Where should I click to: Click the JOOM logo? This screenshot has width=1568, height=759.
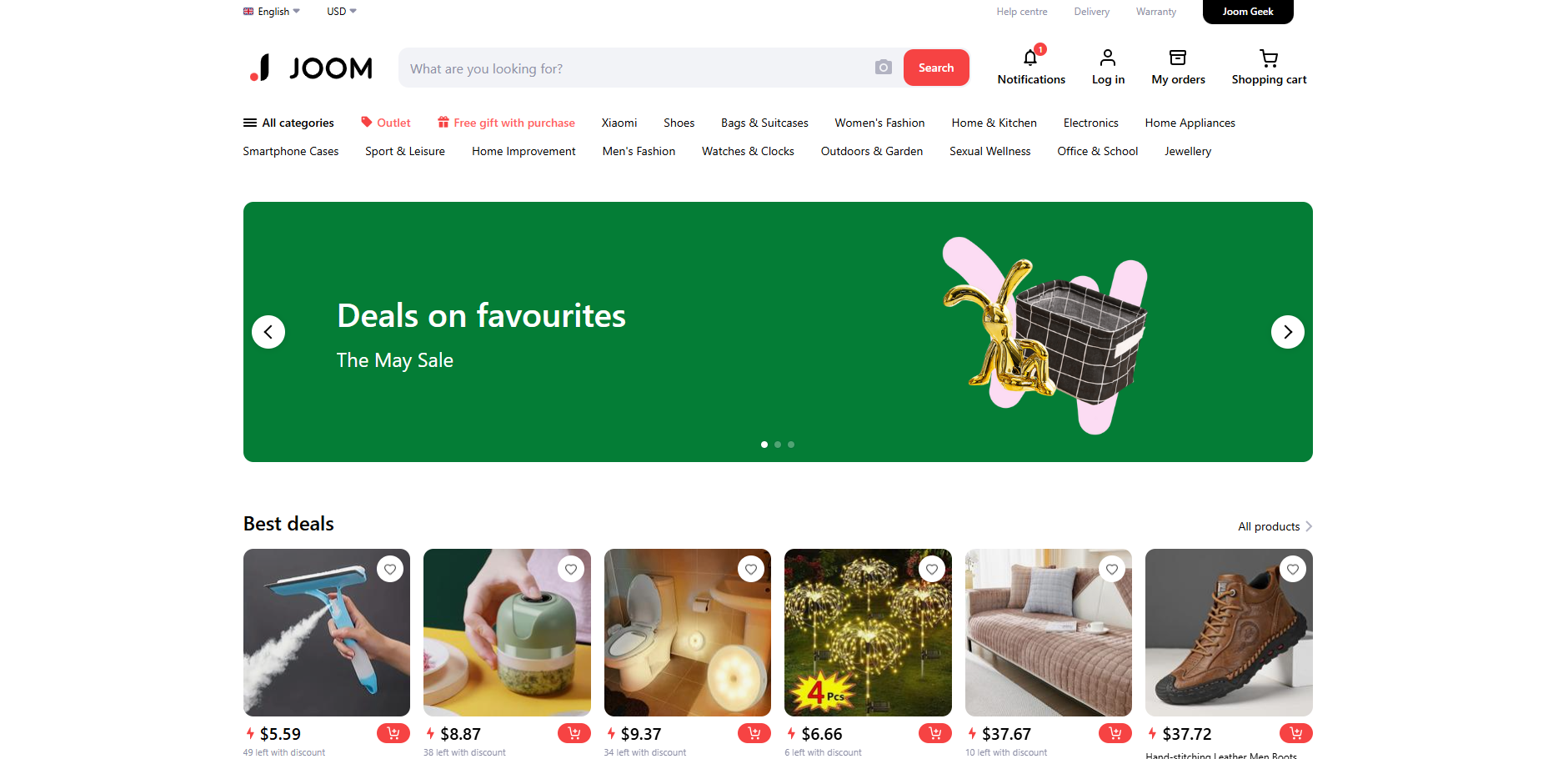(311, 68)
